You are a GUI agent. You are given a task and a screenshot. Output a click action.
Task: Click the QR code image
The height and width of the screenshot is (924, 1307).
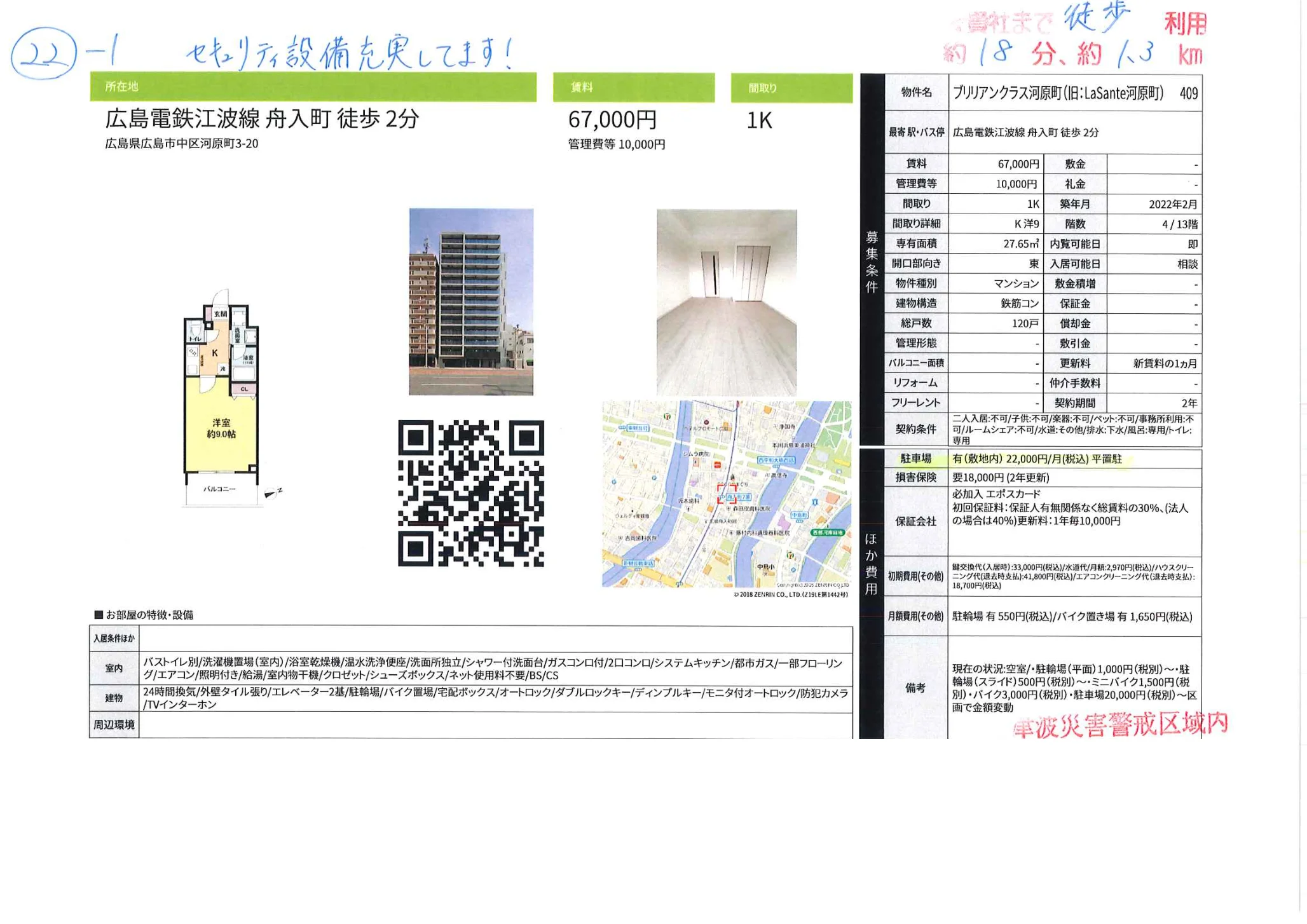coord(471,493)
